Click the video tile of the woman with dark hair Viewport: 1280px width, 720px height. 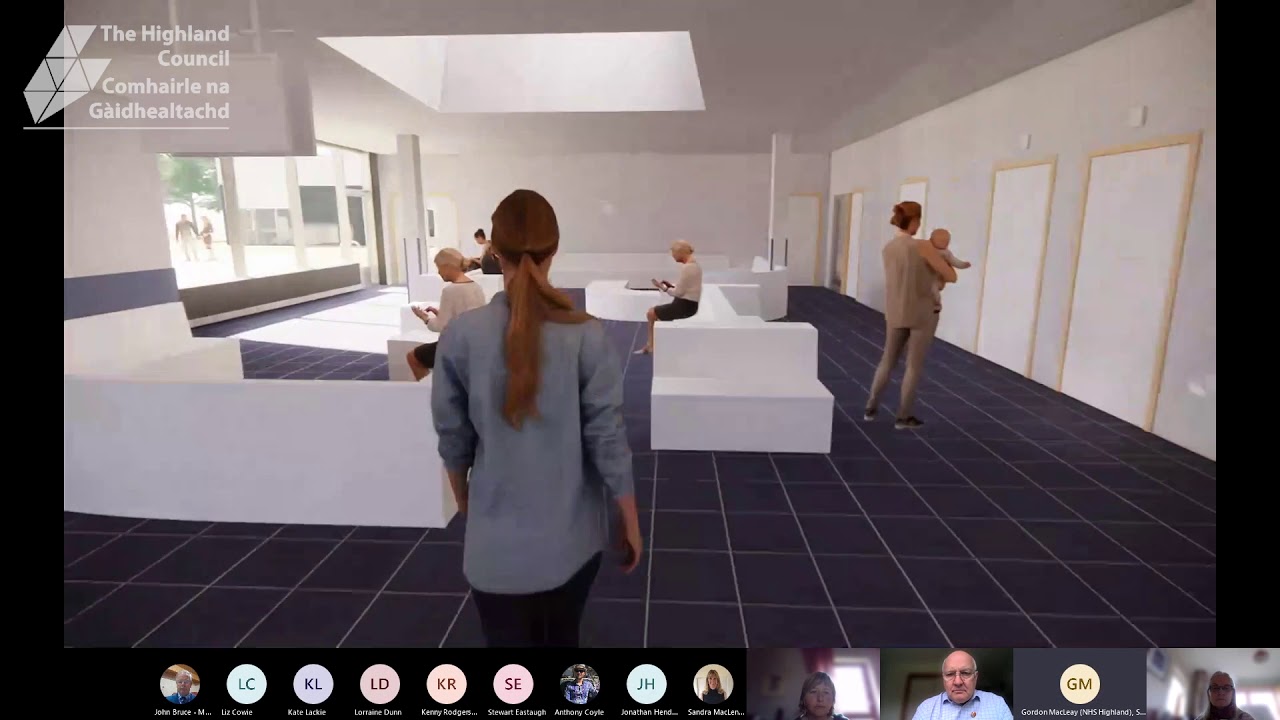(813, 684)
